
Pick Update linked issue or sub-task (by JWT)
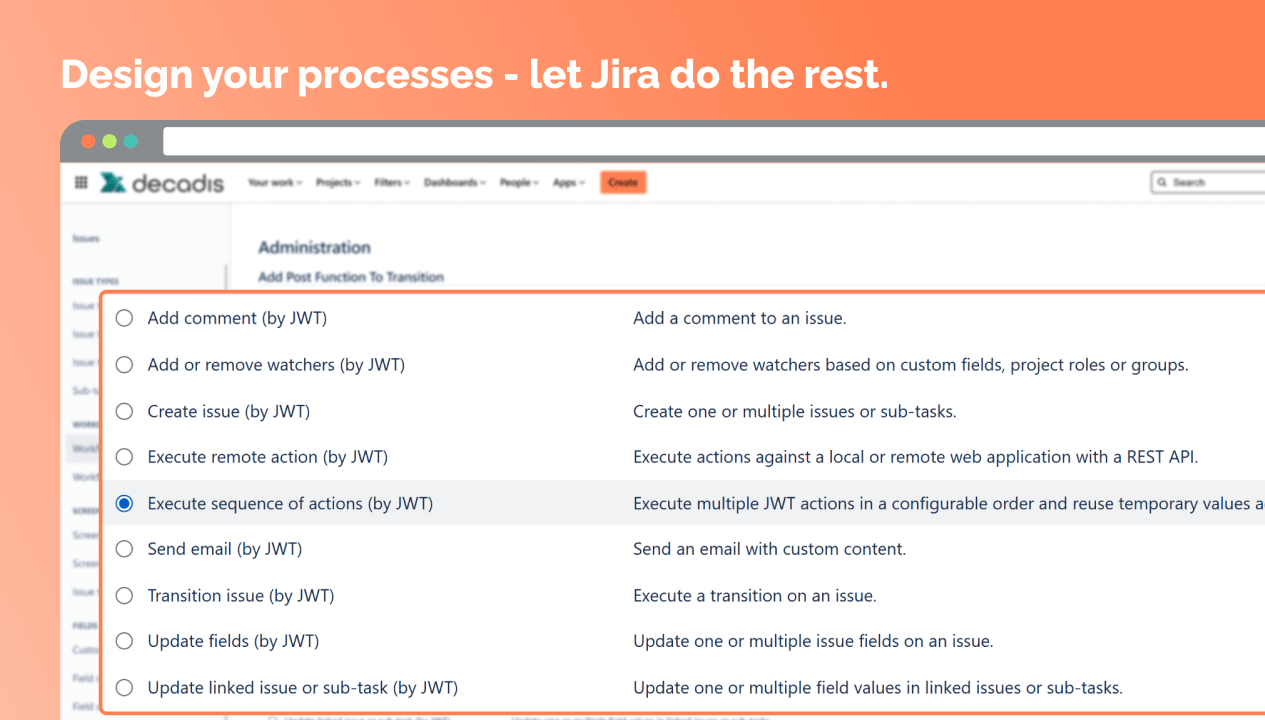tap(124, 687)
